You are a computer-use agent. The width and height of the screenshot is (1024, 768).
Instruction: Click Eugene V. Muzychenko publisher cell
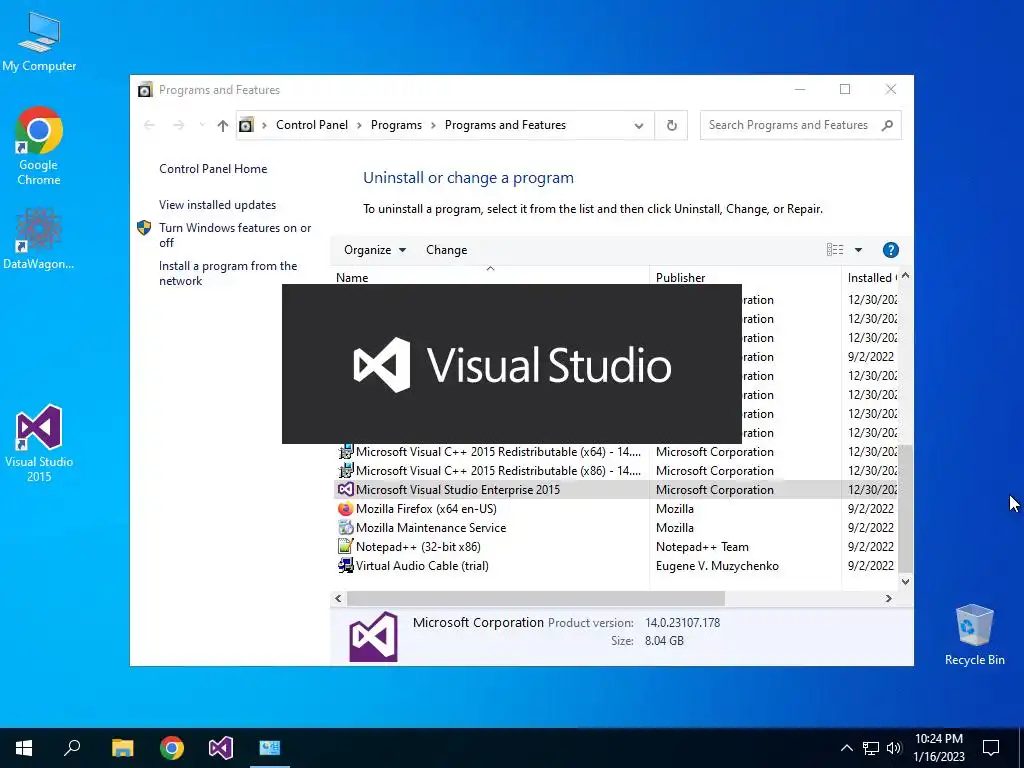point(717,566)
